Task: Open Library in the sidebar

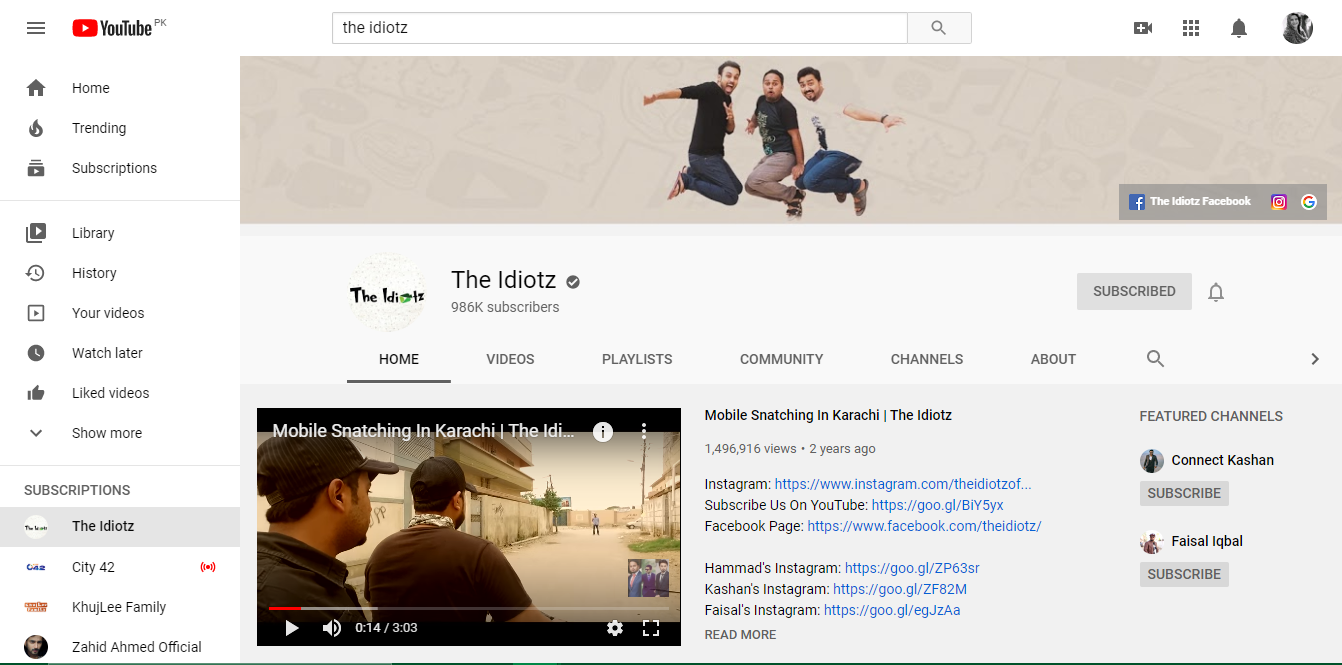Action: (120, 233)
